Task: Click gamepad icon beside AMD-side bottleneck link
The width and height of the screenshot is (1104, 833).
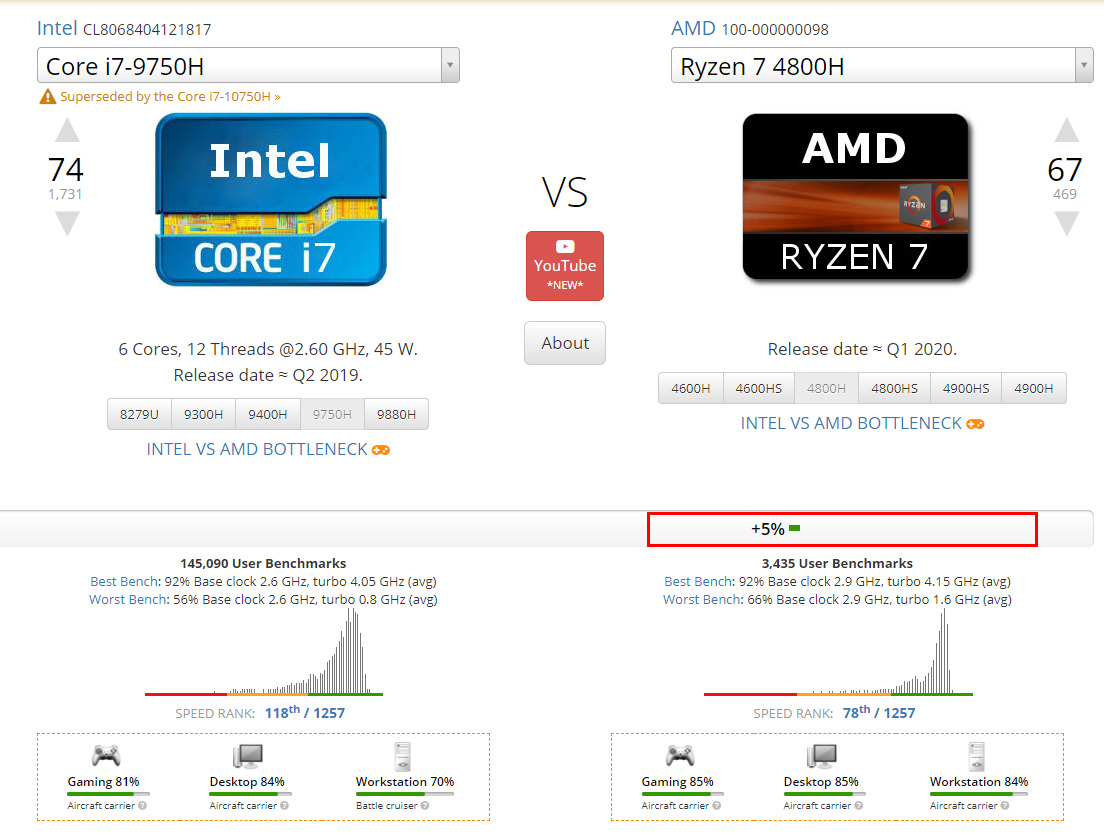Action: coord(975,424)
